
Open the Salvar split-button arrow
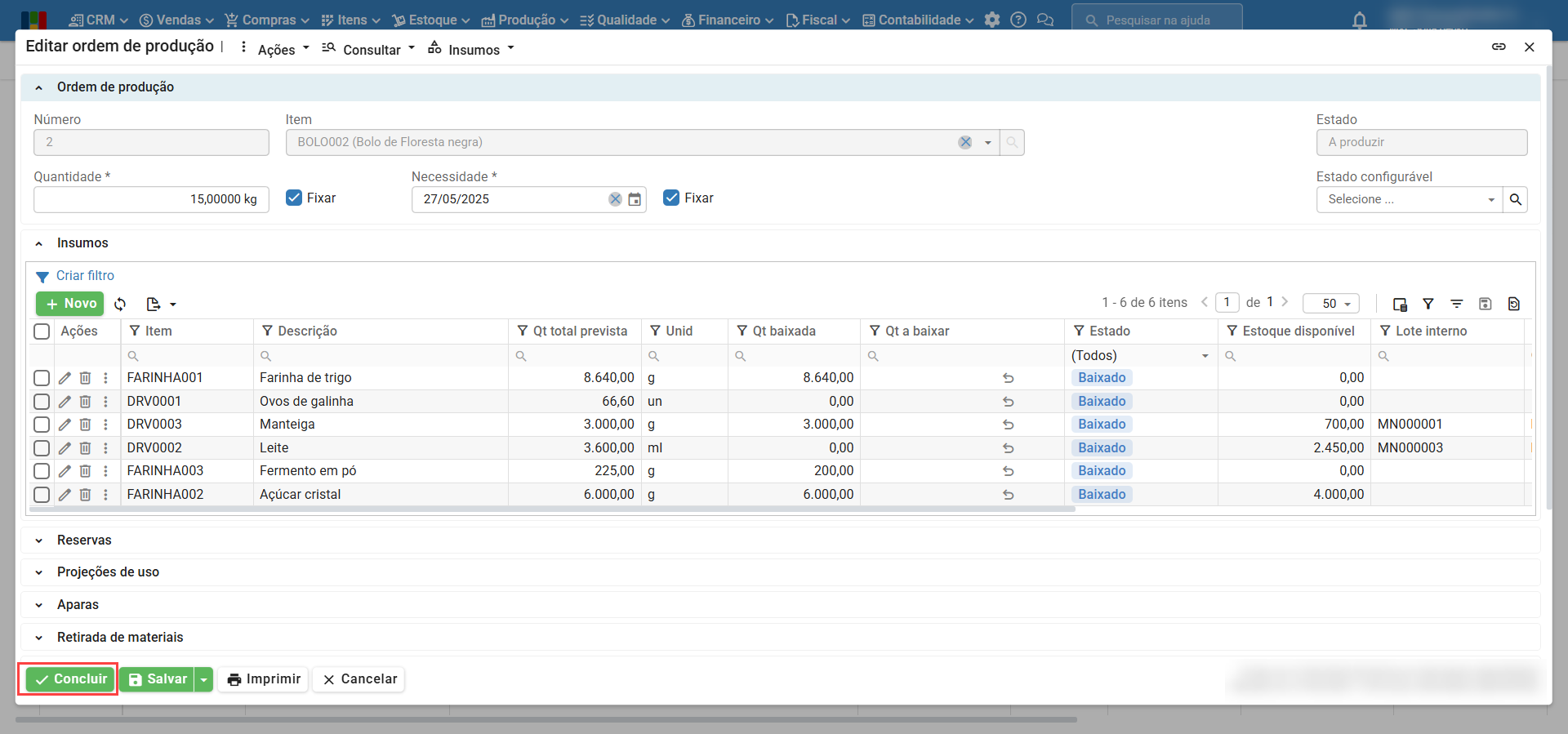click(x=203, y=679)
